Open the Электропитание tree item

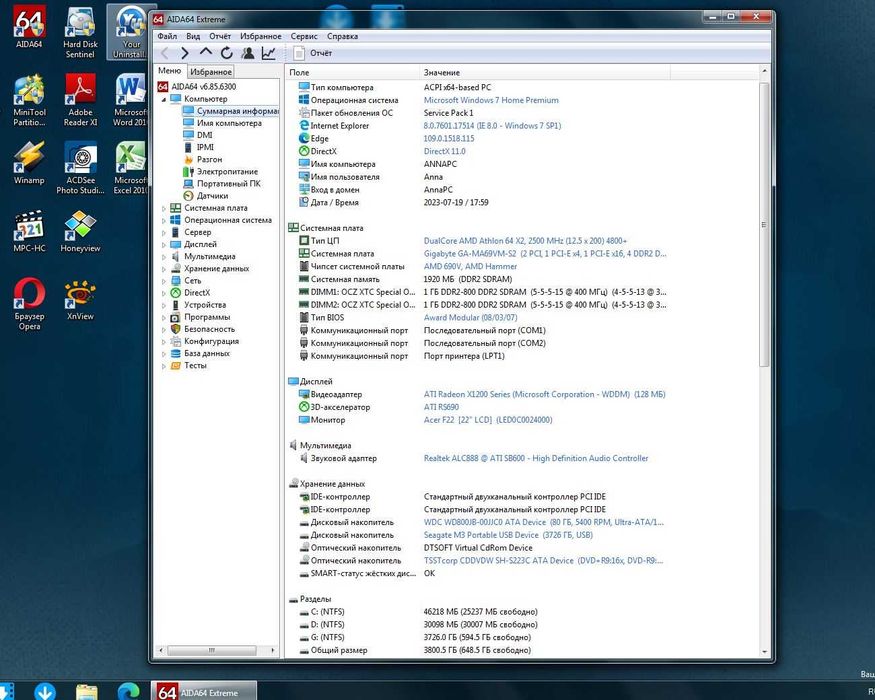coord(220,171)
